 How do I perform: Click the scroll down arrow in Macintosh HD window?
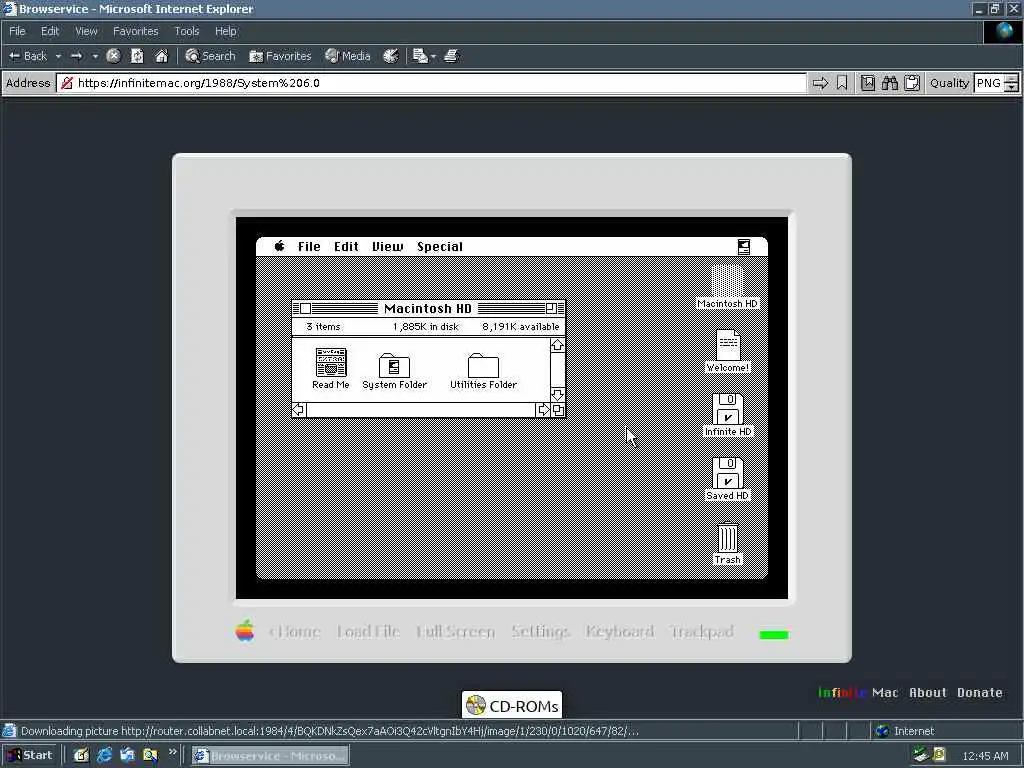point(557,394)
